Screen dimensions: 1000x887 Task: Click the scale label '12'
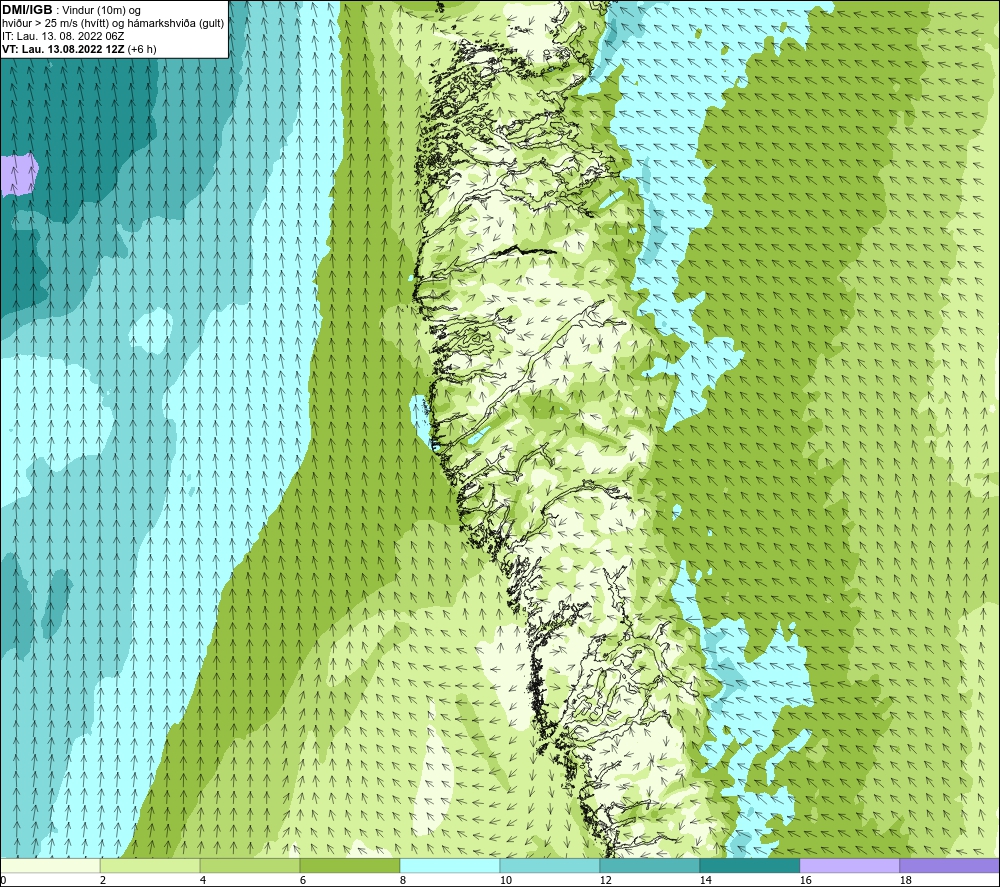point(606,880)
